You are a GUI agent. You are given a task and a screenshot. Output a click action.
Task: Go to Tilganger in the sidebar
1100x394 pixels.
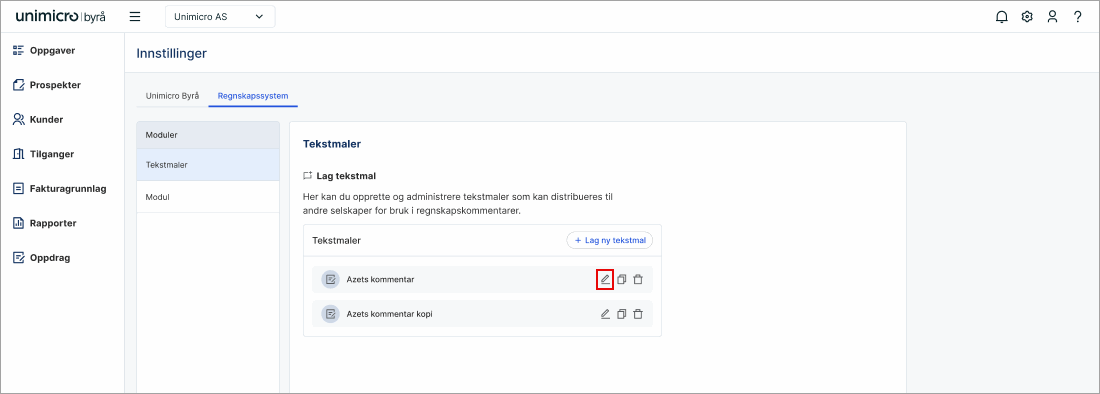coord(52,154)
